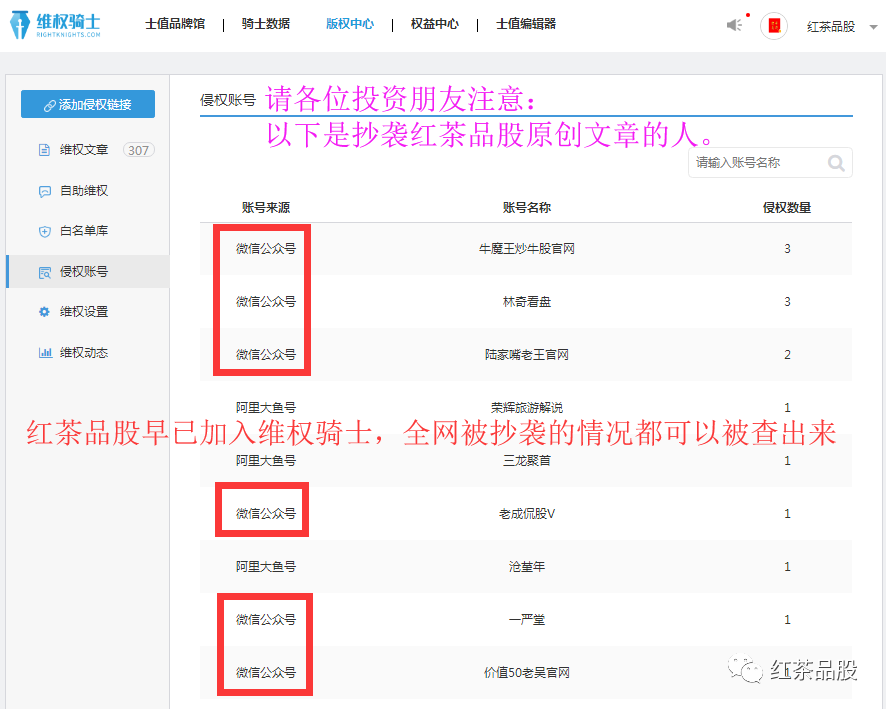Click the 账号来源 column header

(x=266, y=207)
